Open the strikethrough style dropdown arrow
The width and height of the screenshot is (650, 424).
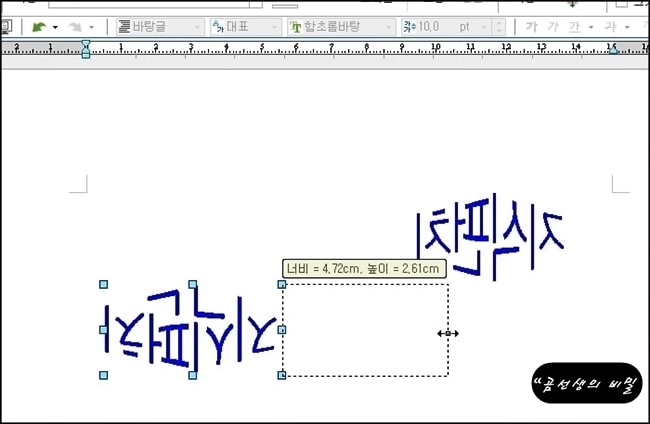627,27
